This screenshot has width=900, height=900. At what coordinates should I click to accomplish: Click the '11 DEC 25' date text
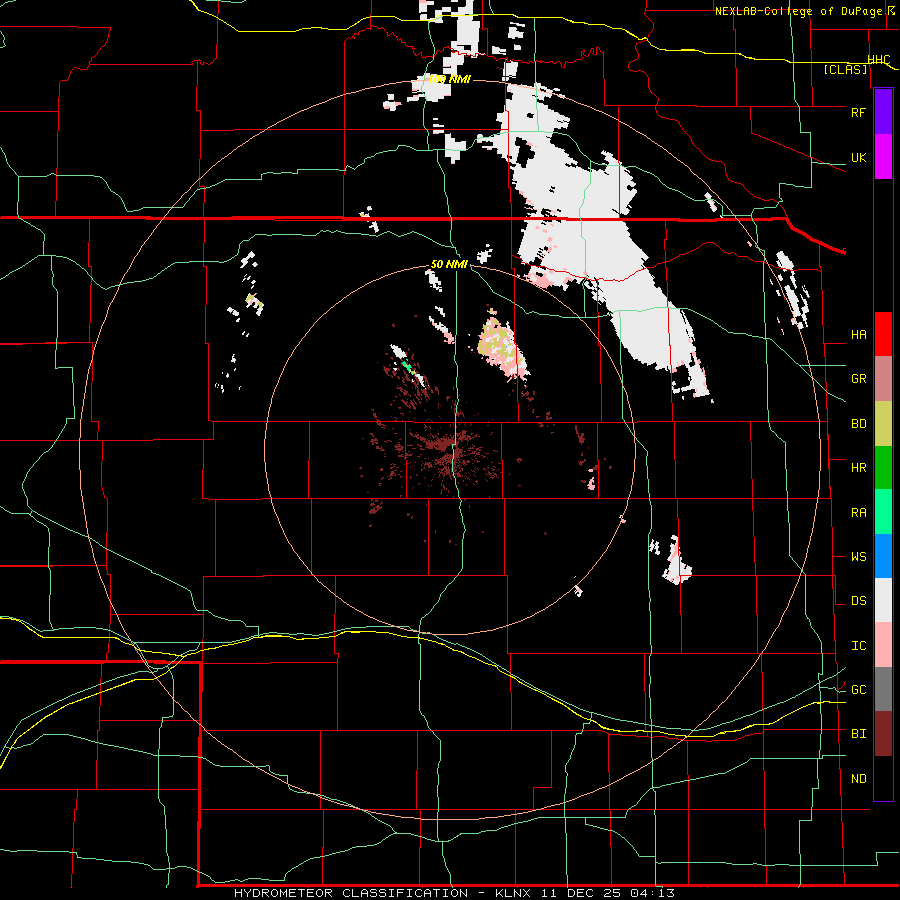582,893
